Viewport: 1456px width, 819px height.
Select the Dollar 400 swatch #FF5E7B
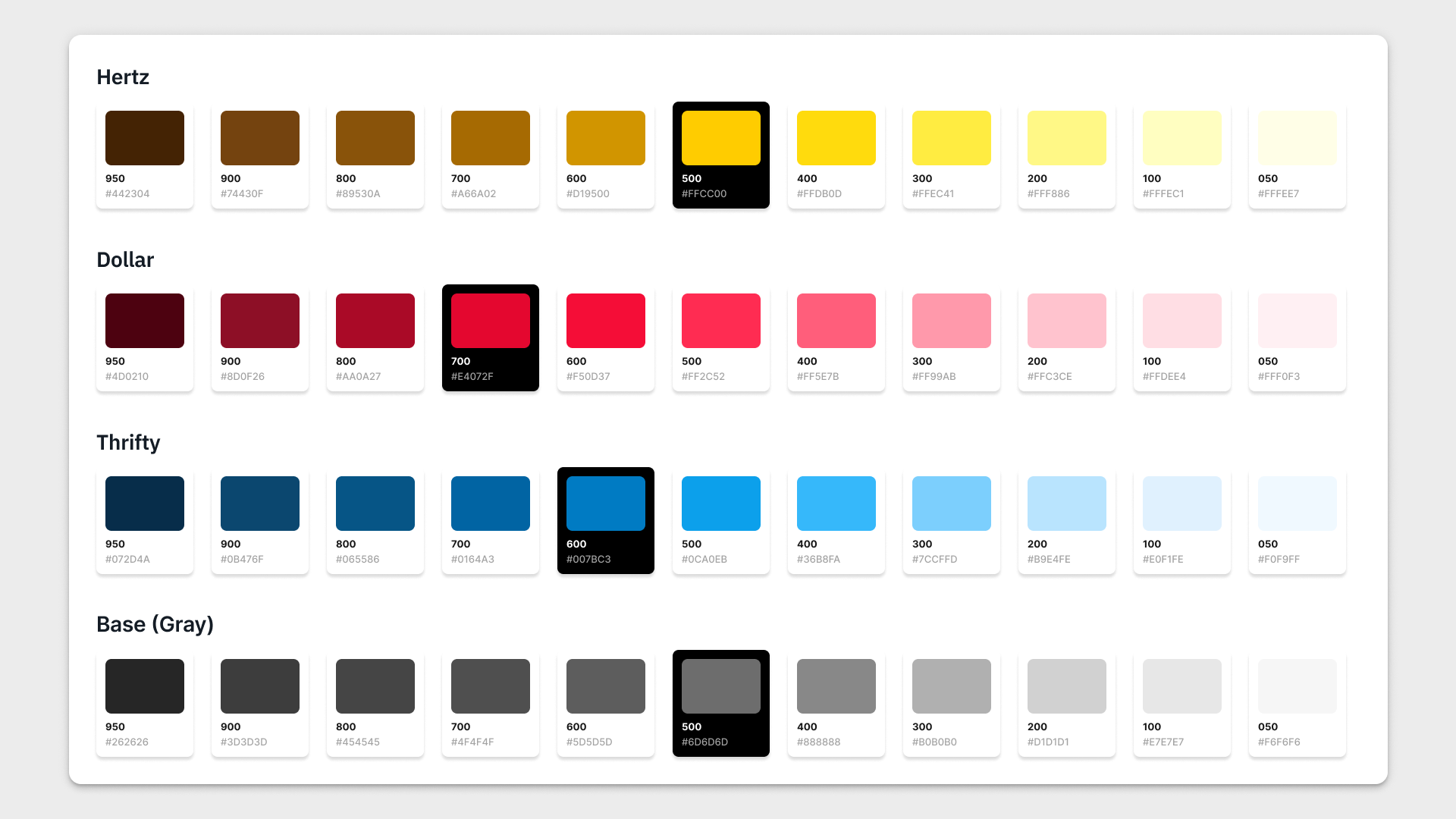pos(836,321)
